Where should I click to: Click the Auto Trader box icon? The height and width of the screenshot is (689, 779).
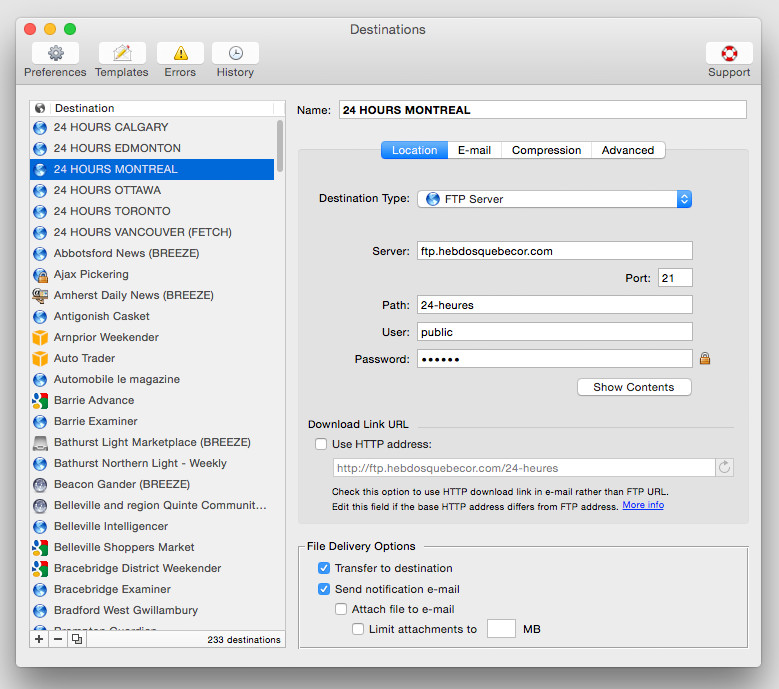click(x=40, y=358)
